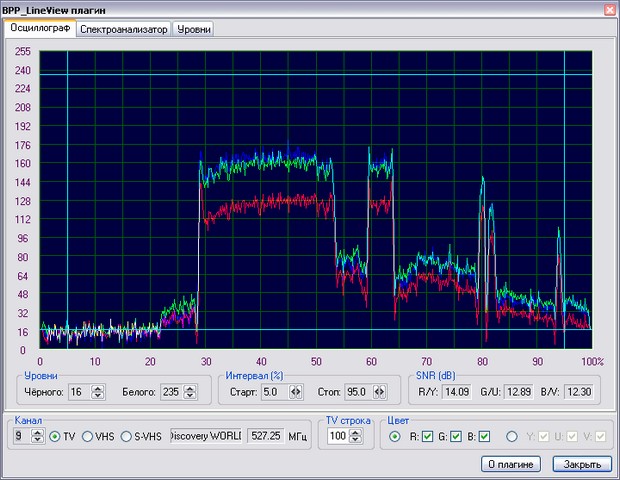Click the oscilloscope waveform graph

[316, 200]
